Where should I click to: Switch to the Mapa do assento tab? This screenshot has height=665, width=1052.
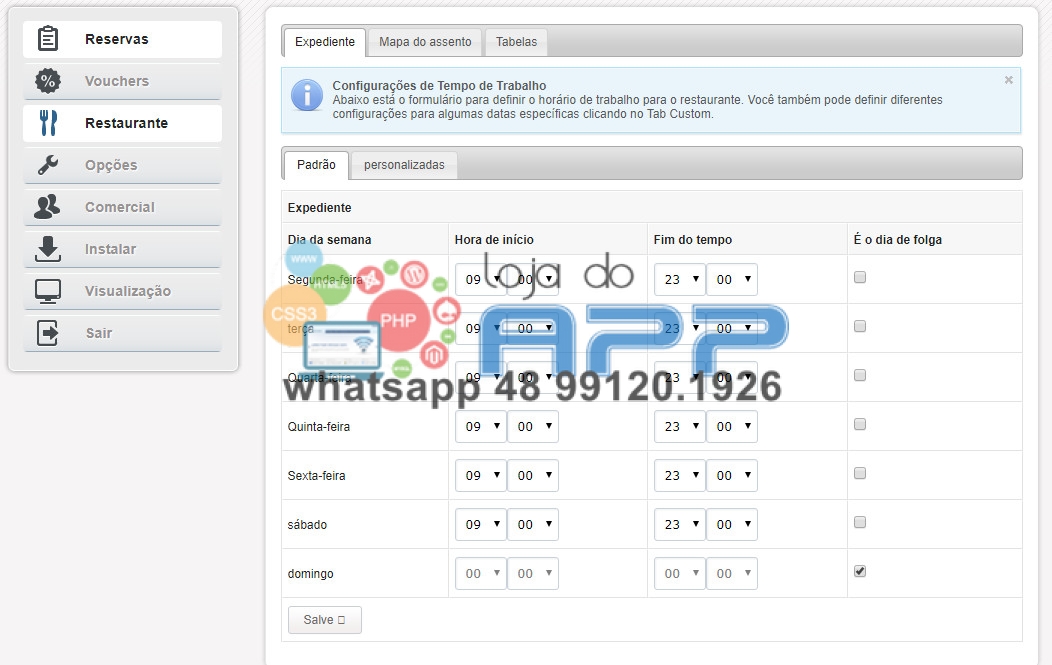(425, 42)
